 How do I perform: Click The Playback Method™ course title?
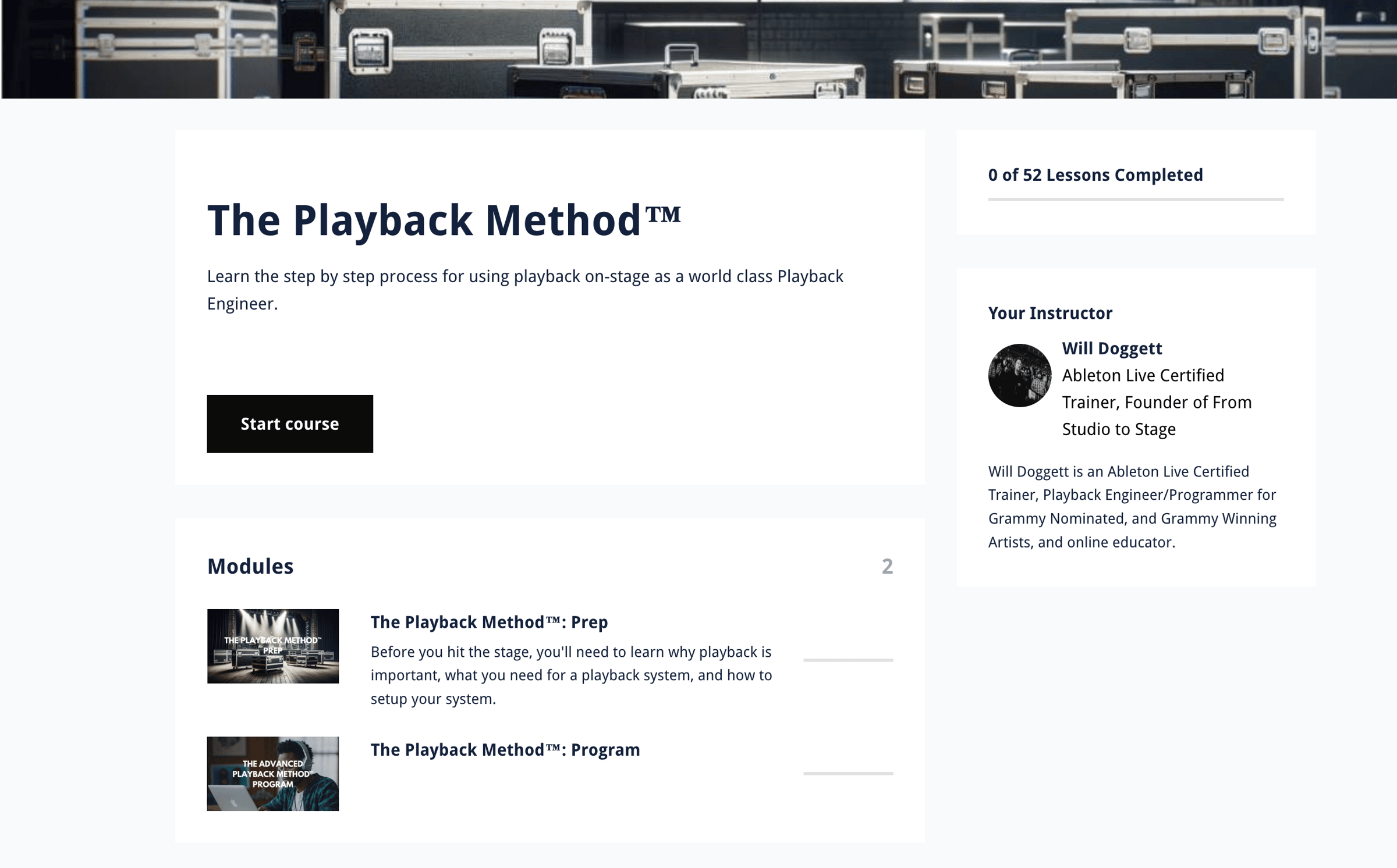pyautogui.click(x=444, y=220)
